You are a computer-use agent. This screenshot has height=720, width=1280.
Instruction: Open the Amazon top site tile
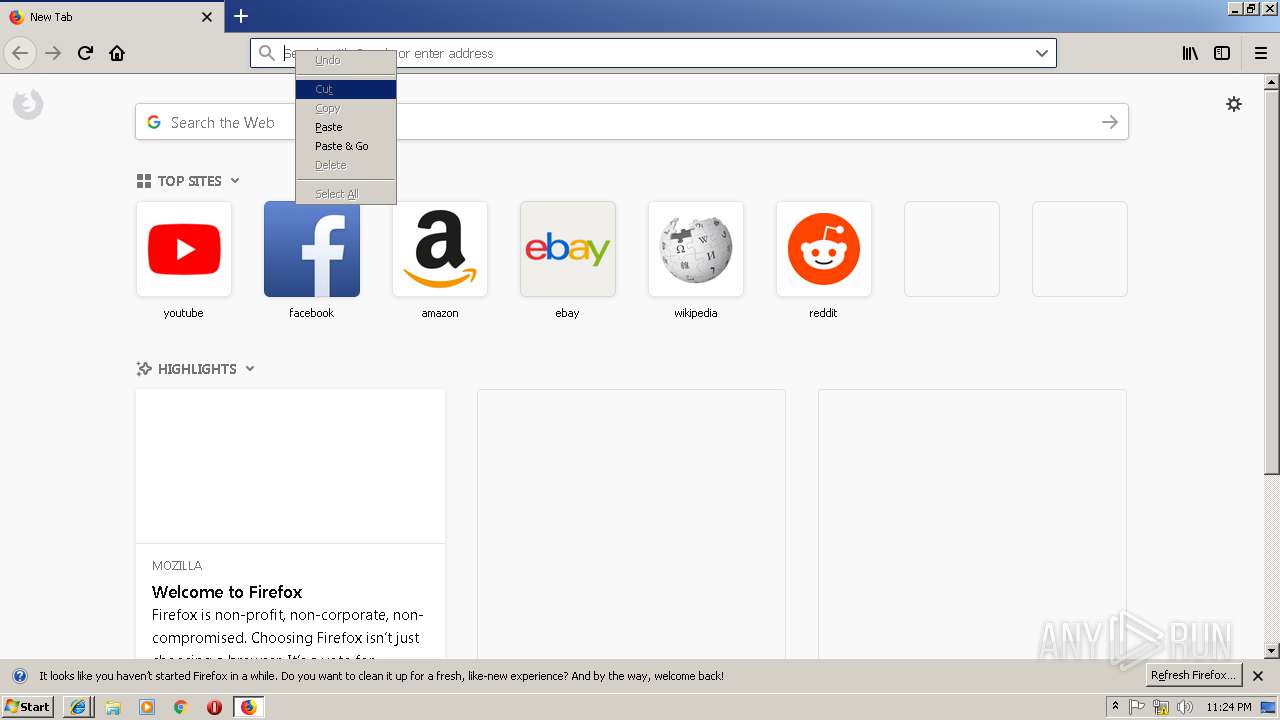click(x=440, y=249)
